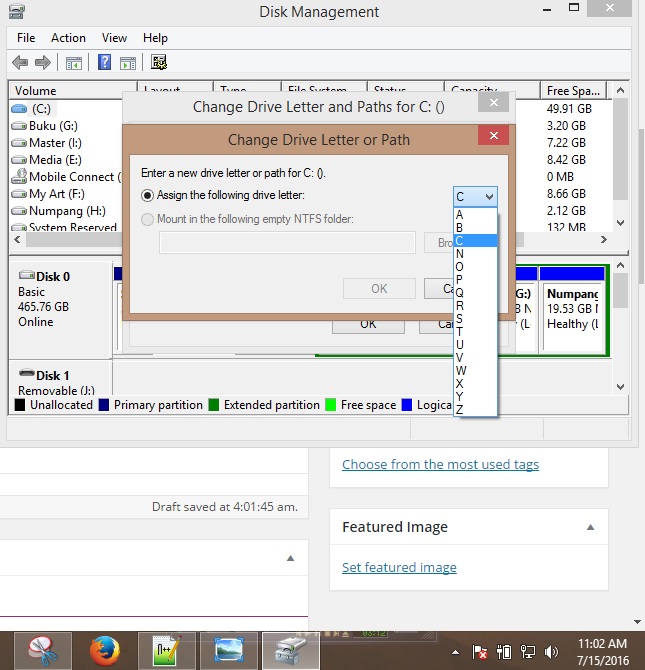Click the Volume column header
The width and height of the screenshot is (645, 670).
pyautogui.click(x=73, y=91)
